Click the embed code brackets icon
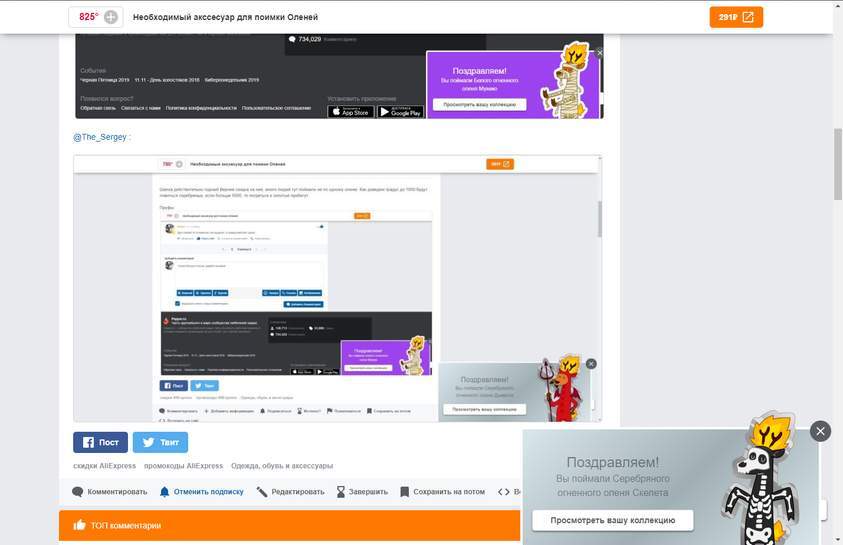Viewport: 843px width, 545px height. (x=504, y=492)
